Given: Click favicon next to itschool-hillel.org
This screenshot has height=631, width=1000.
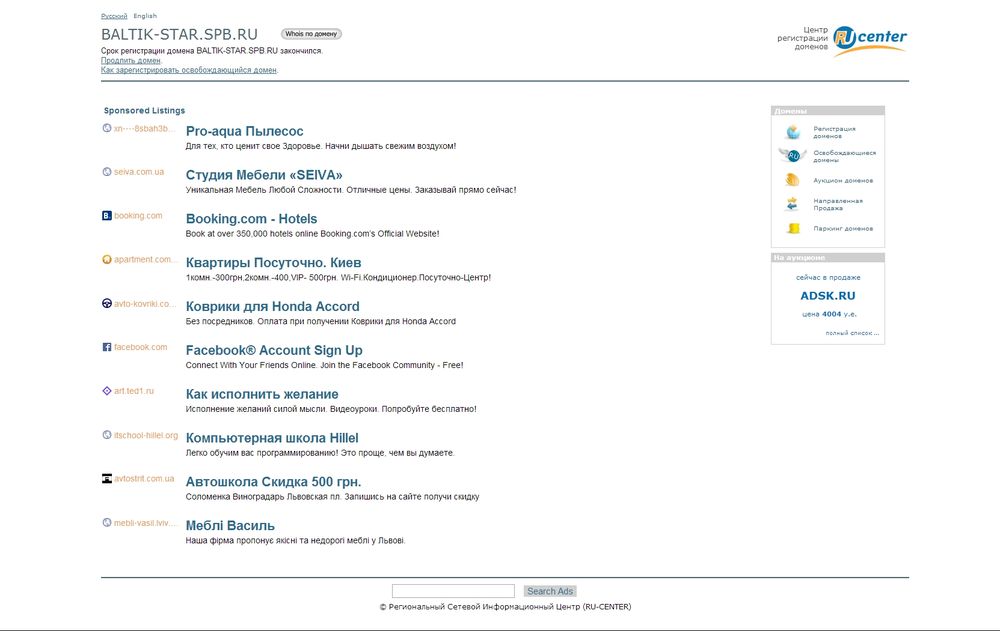Looking at the screenshot, I should click(107, 435).
